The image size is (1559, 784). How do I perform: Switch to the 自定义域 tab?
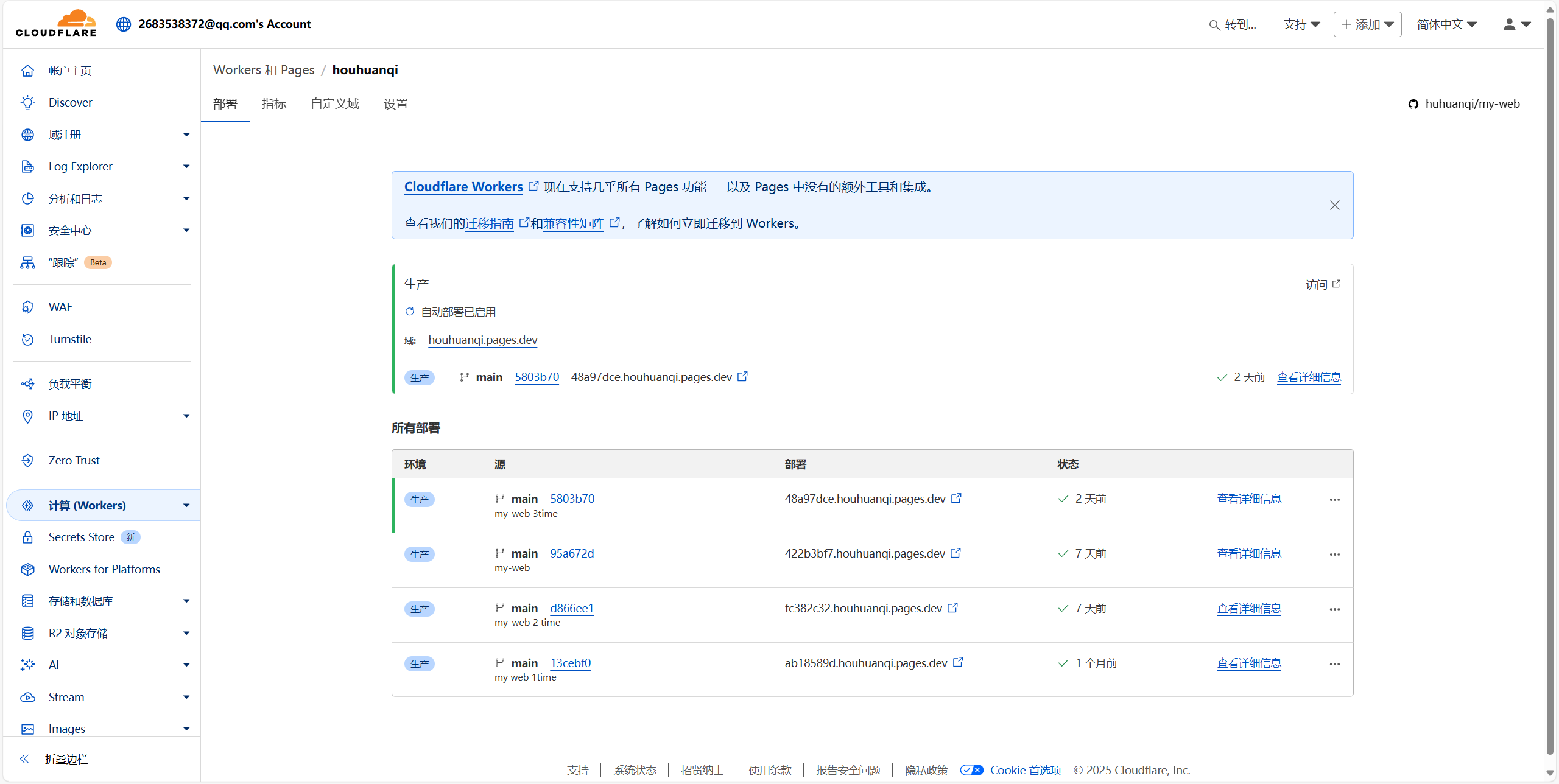[335, 104]
